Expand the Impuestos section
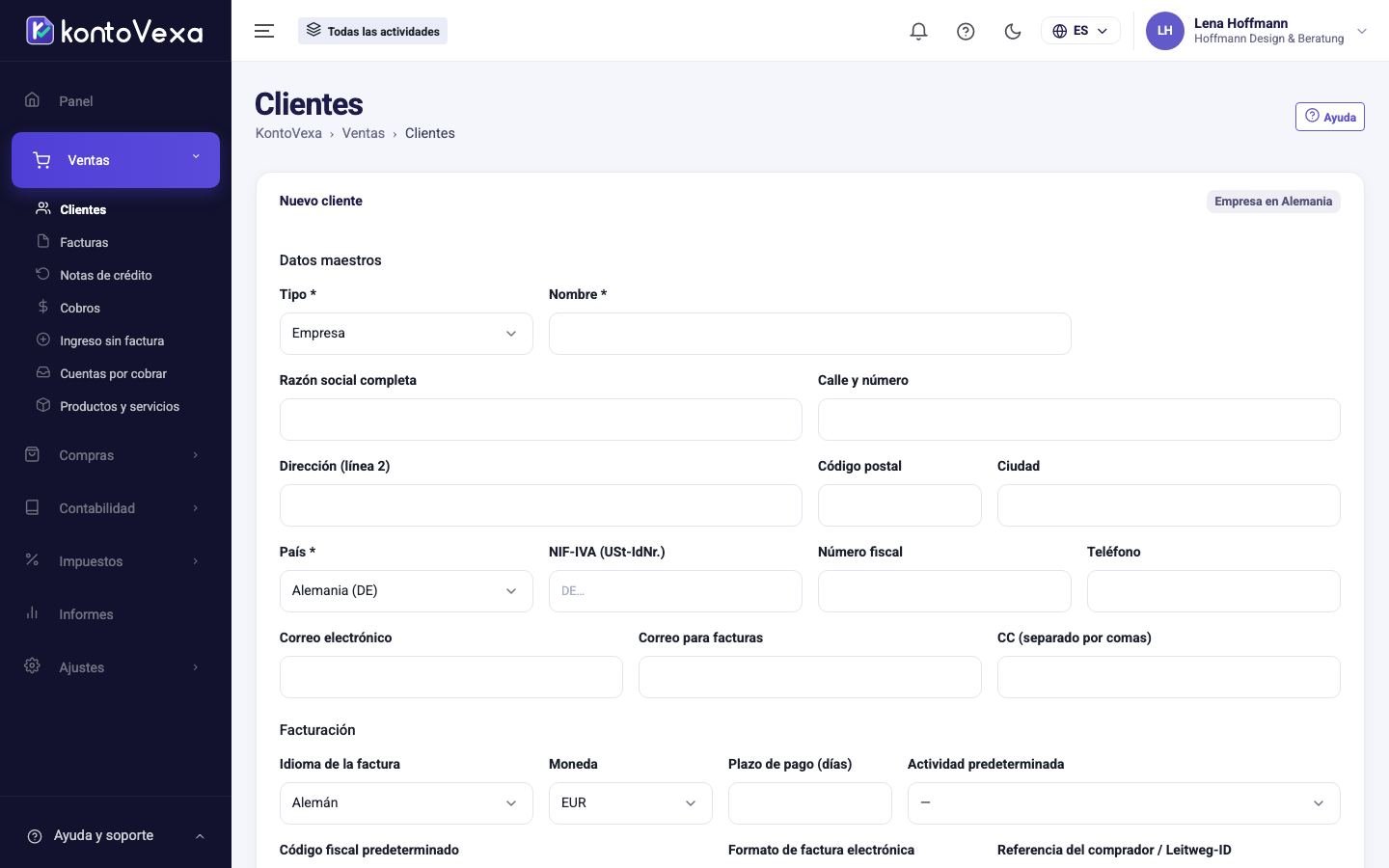 116,561
